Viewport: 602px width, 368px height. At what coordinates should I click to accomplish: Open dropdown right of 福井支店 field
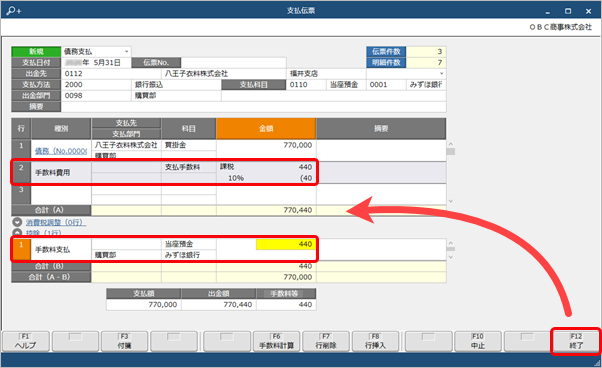point(441,73)
